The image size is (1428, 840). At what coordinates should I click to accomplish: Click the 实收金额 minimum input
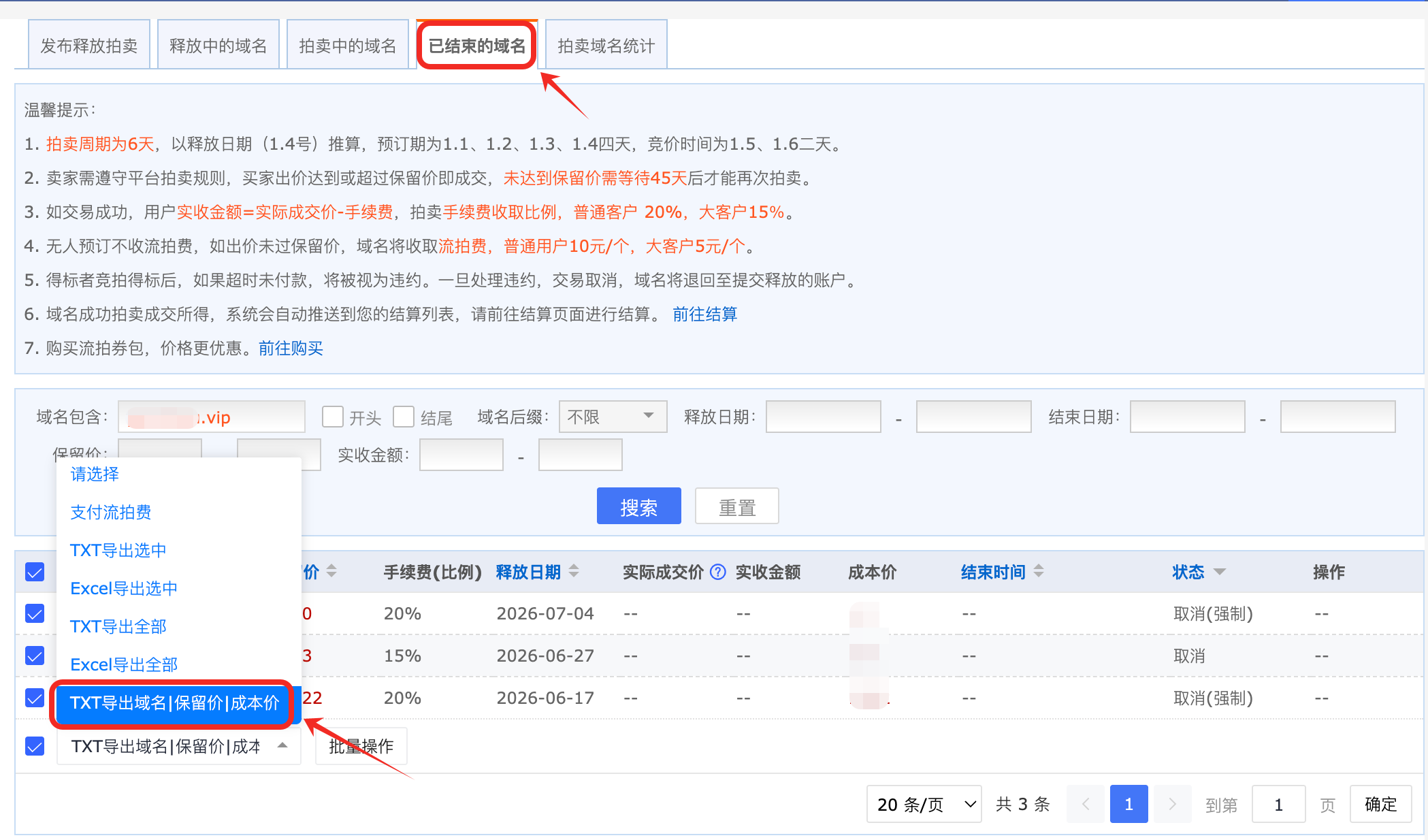[461, 455]
